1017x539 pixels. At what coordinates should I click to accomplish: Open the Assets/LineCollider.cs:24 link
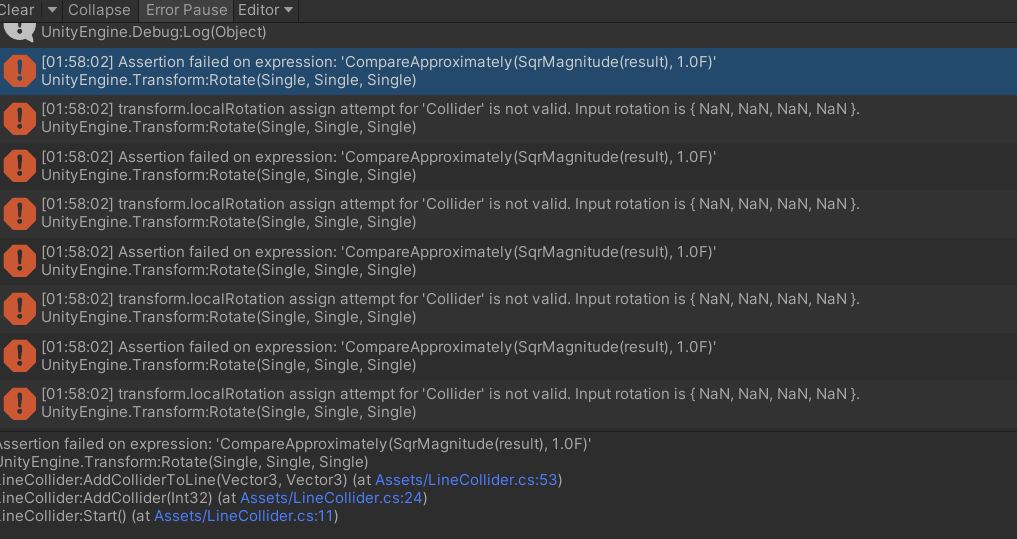(x=331, y=498)
